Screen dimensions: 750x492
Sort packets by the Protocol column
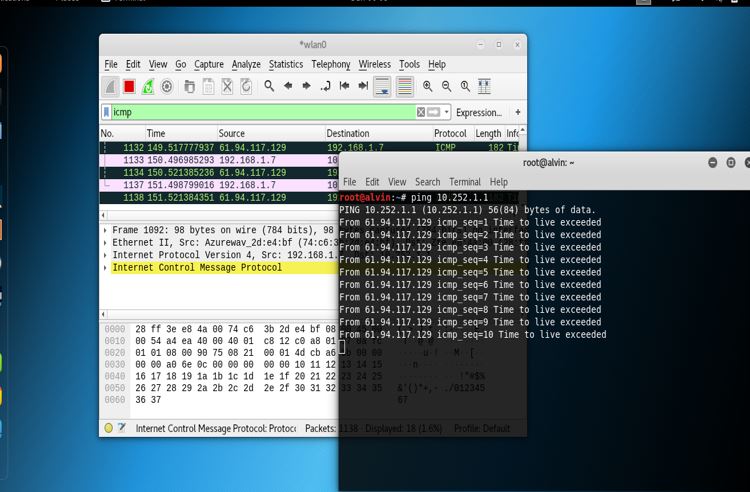point(453,133)
